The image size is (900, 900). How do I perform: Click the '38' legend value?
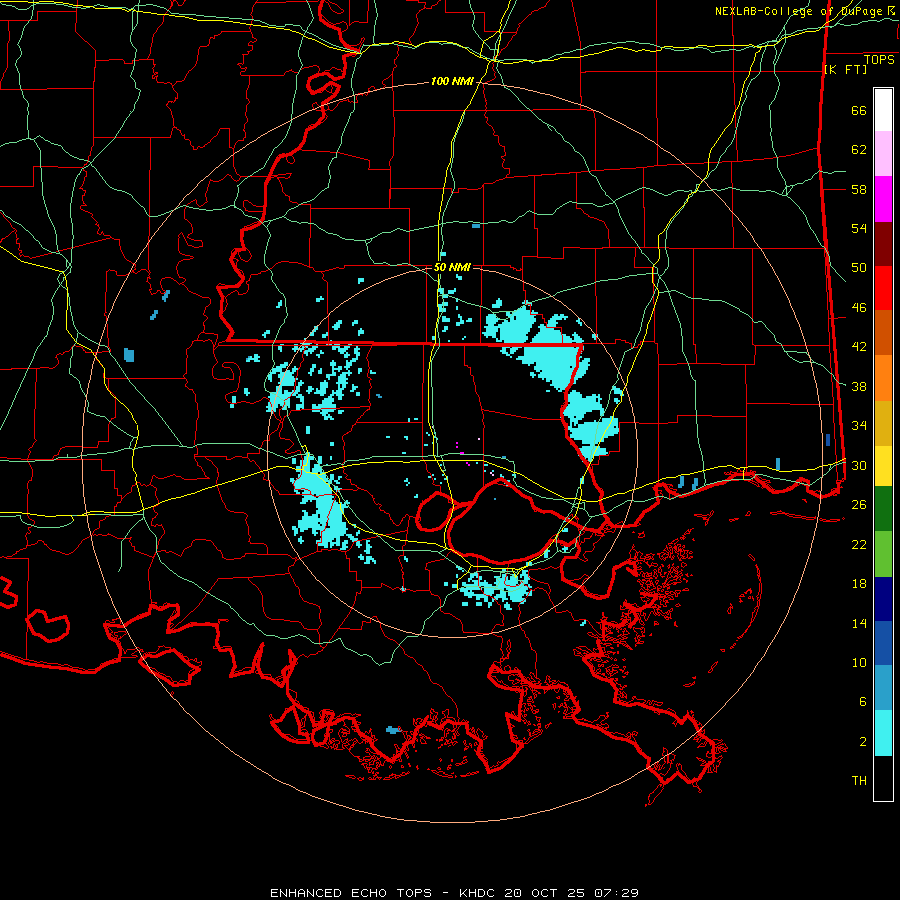click(x=859, y=386)
